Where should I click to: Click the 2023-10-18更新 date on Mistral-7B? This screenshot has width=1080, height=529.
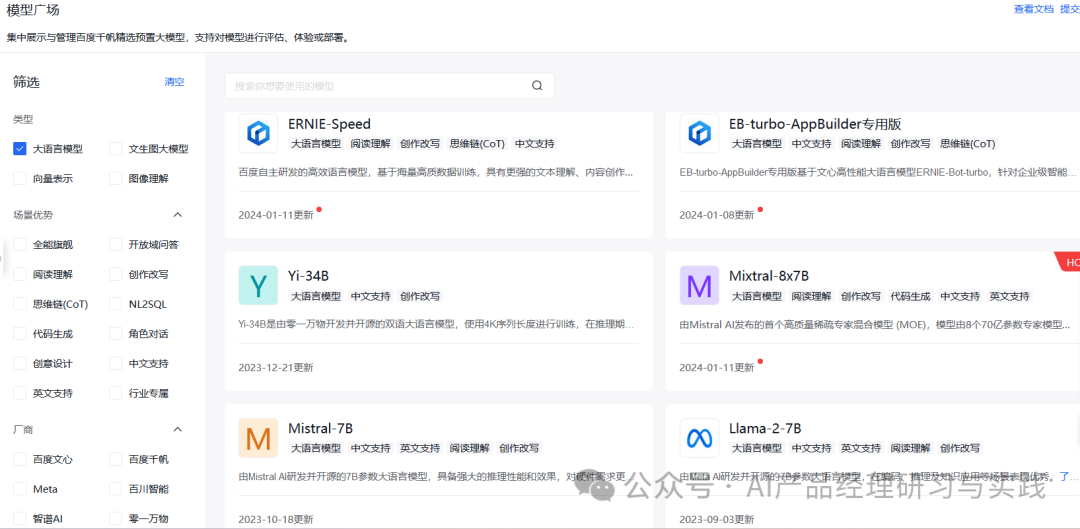click(x=276, y=519)
